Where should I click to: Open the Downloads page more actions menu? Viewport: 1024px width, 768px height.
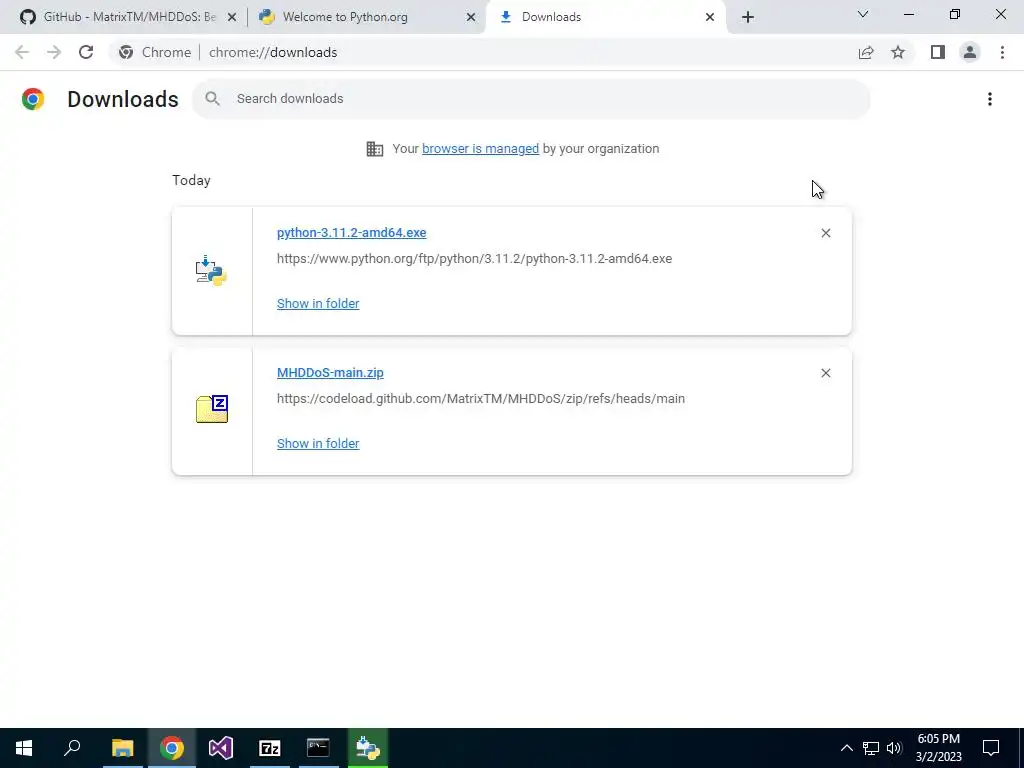pyautogui.click(x=989, y=99)
